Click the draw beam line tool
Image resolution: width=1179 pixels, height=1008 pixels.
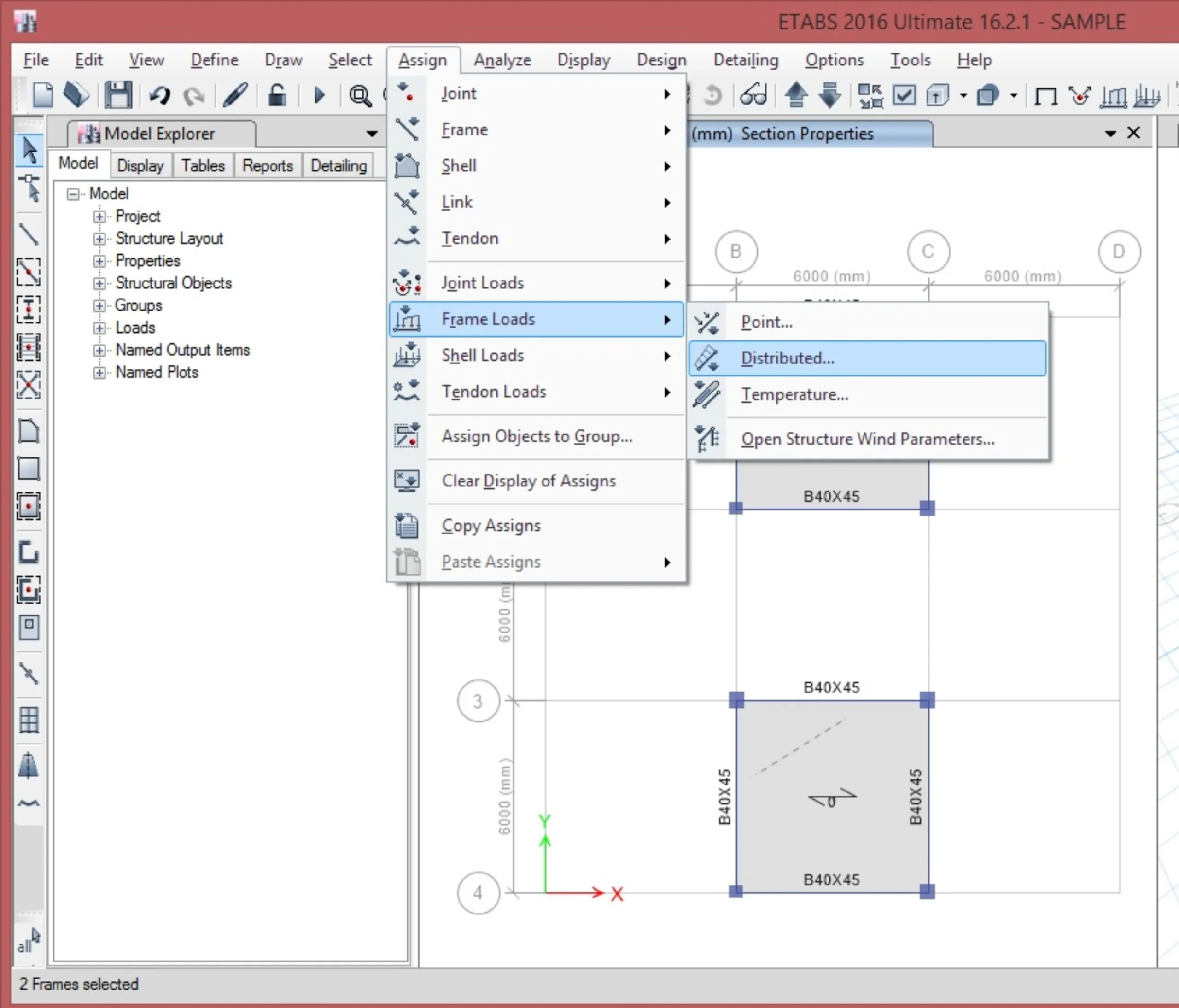29,234
